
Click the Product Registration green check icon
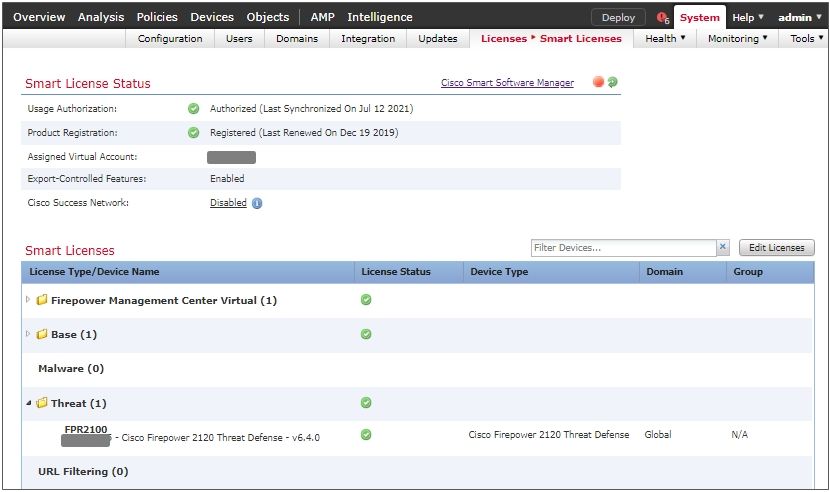pos(194,132)
